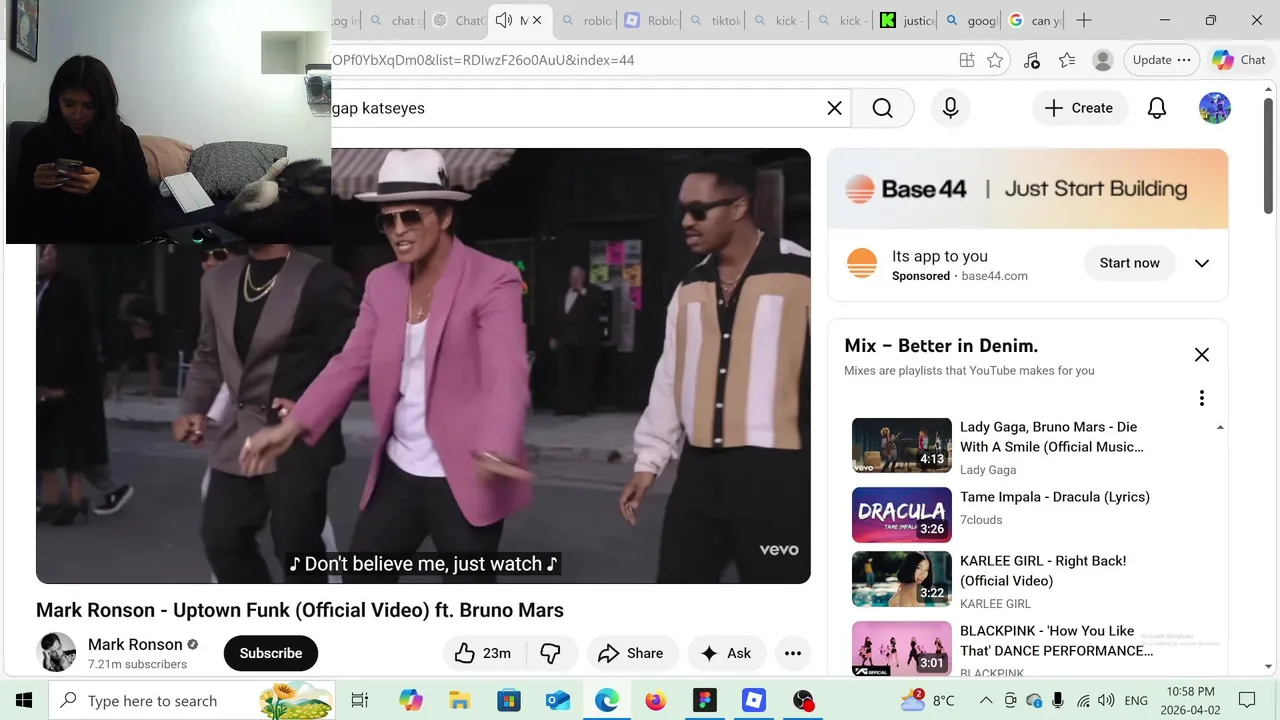Click the browser address bar URL
The height and width of the screenshot is (720, 1280).
pos(483,60)
